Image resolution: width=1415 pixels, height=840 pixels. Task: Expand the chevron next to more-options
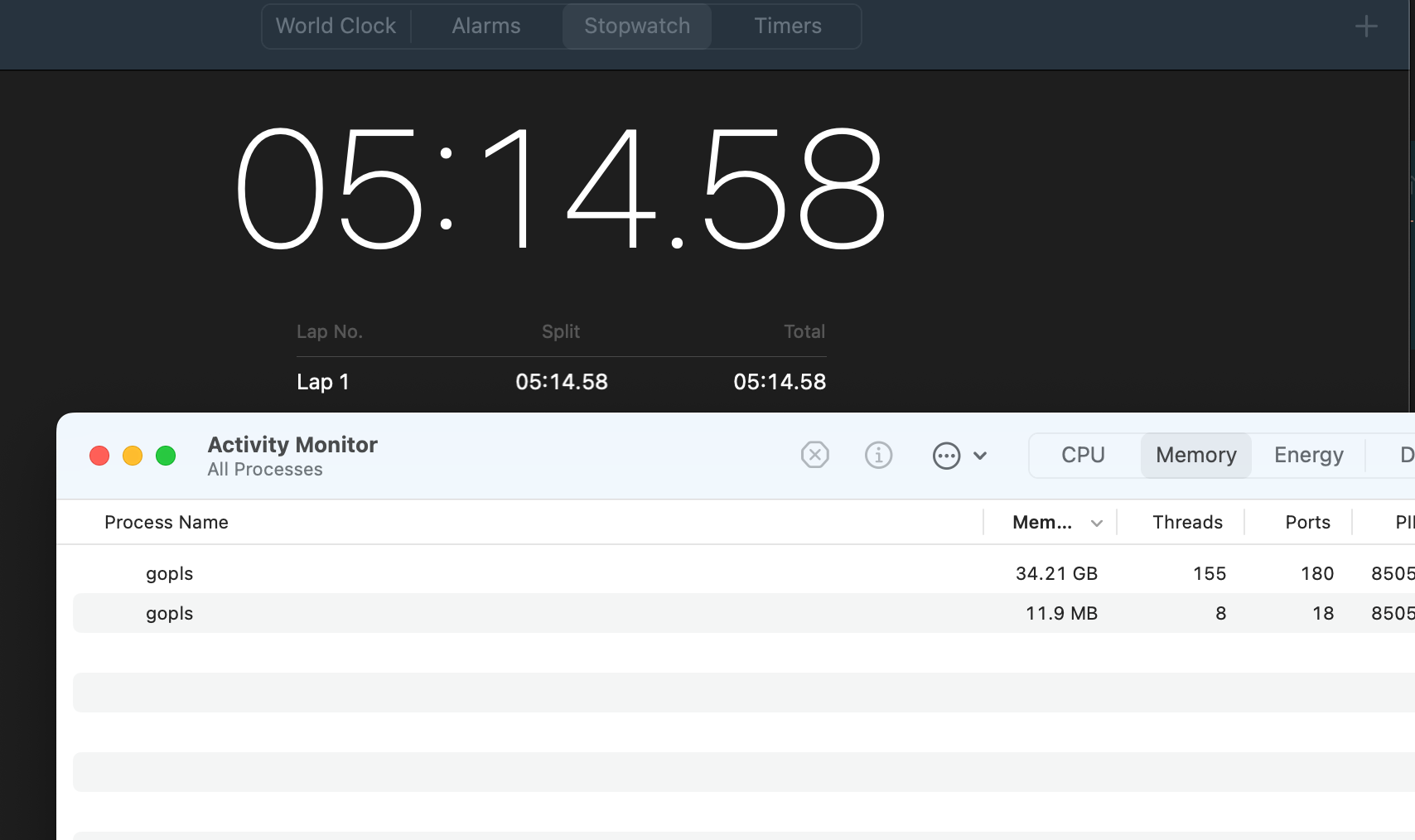coord(980,456)
